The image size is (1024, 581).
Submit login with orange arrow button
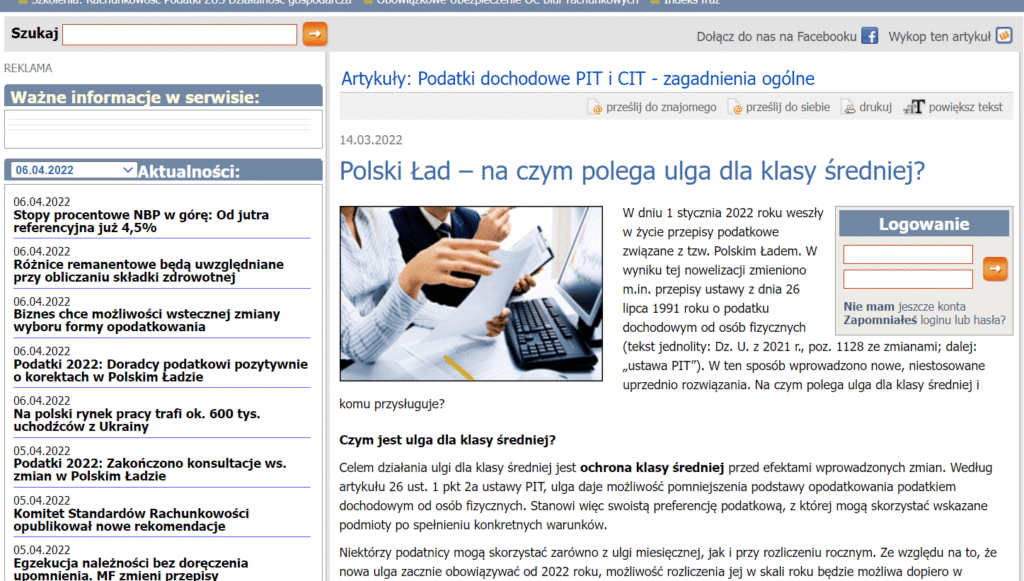click(x=995, y=267)
